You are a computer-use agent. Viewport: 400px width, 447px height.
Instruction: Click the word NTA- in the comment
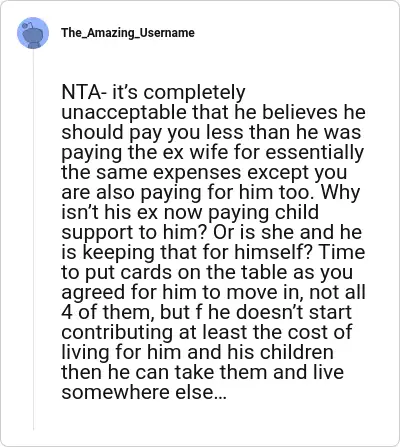[x=84, y=92]
